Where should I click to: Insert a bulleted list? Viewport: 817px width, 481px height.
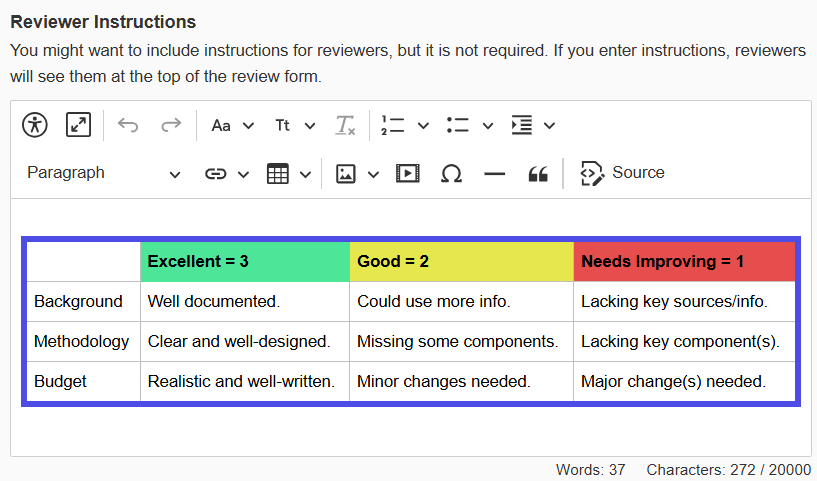pos(457,126)
